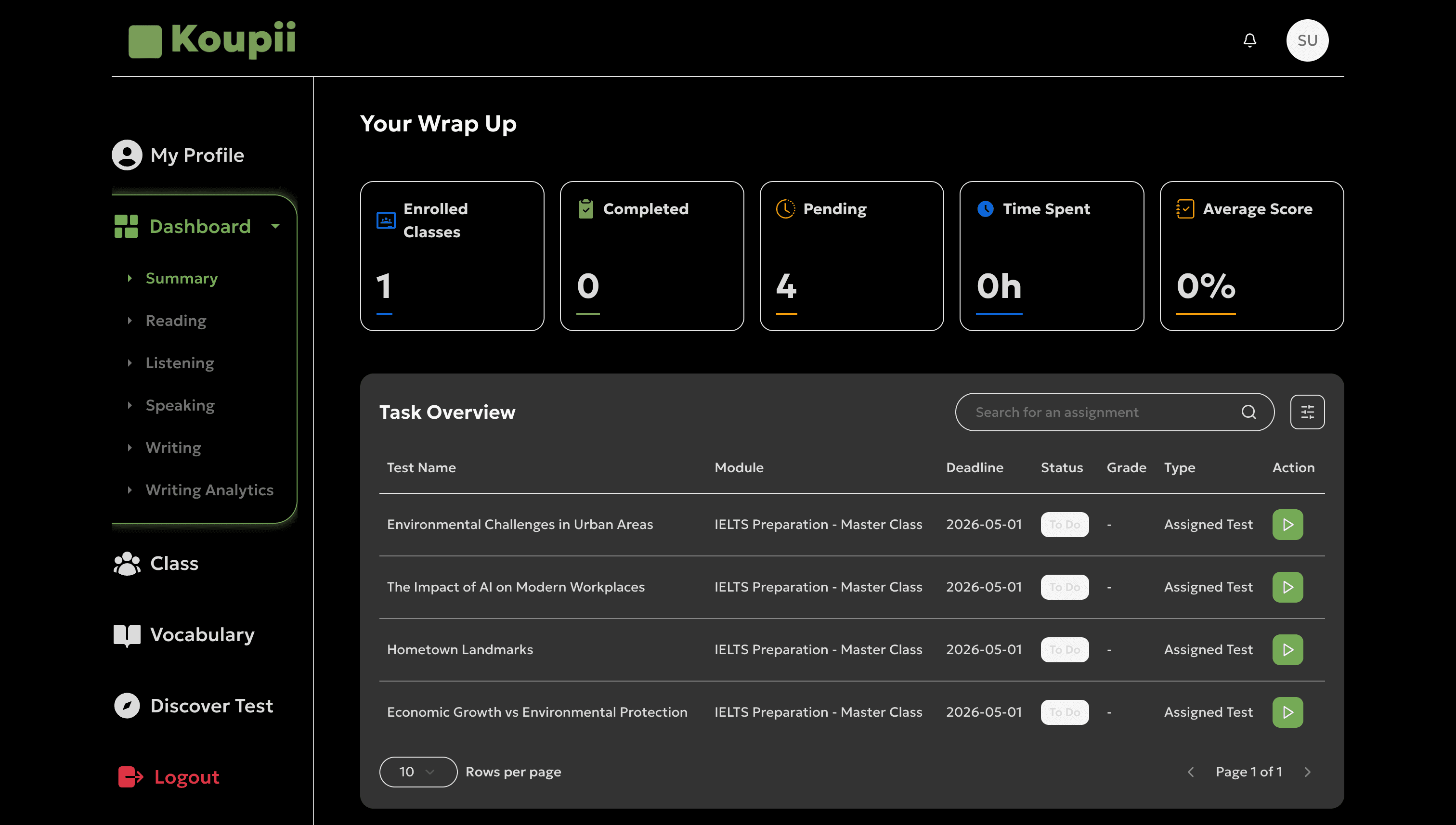Click the Status column header
The height and width of the screenshot is (825, 1456).
click(x=1062, y=467)
